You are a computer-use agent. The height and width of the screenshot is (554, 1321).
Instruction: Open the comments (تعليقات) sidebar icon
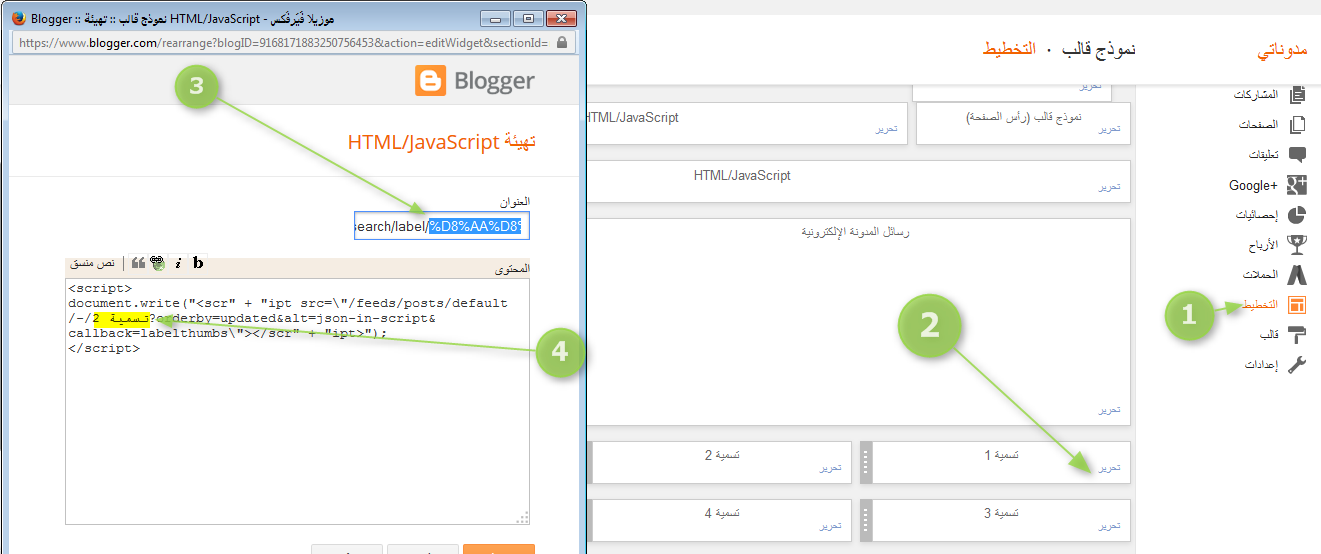pos(1297,155)
